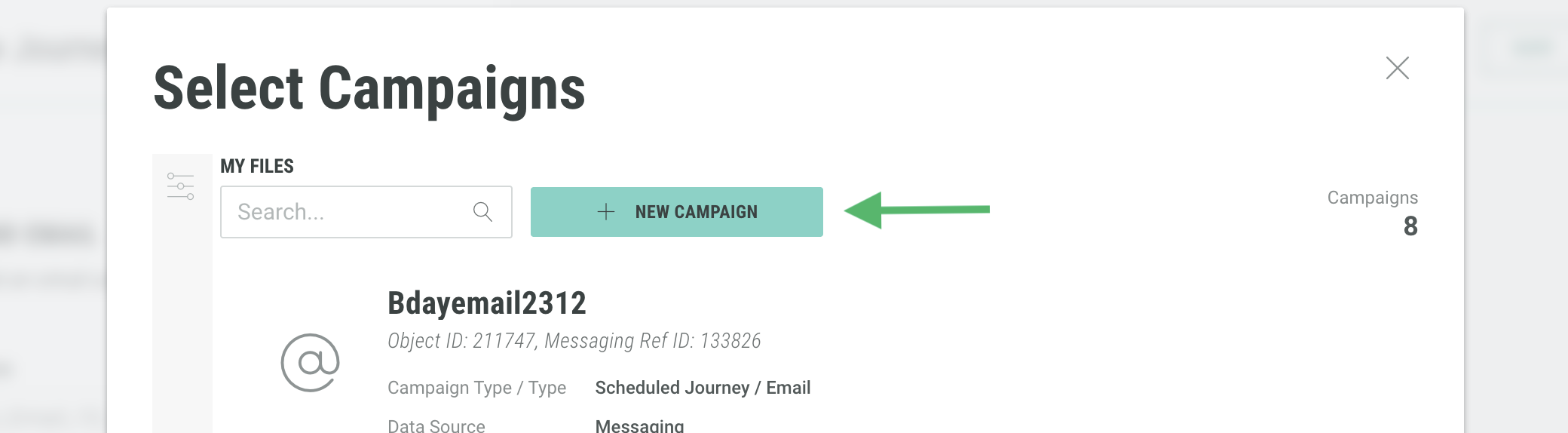Select the Scheduled Journey / Email value
Screen dimensions: 1568x433
[x=703, y=388]
